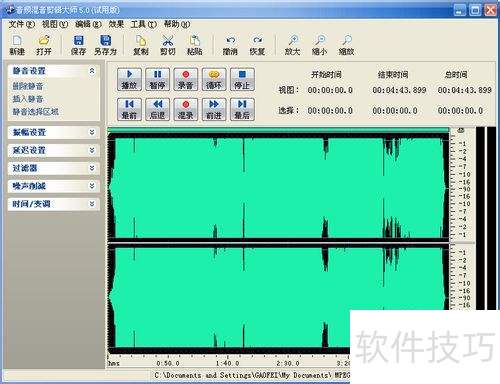Choose the 另存为 (Save As) icon
This screenshot has width=500, height=384.
tap(105, 45)
